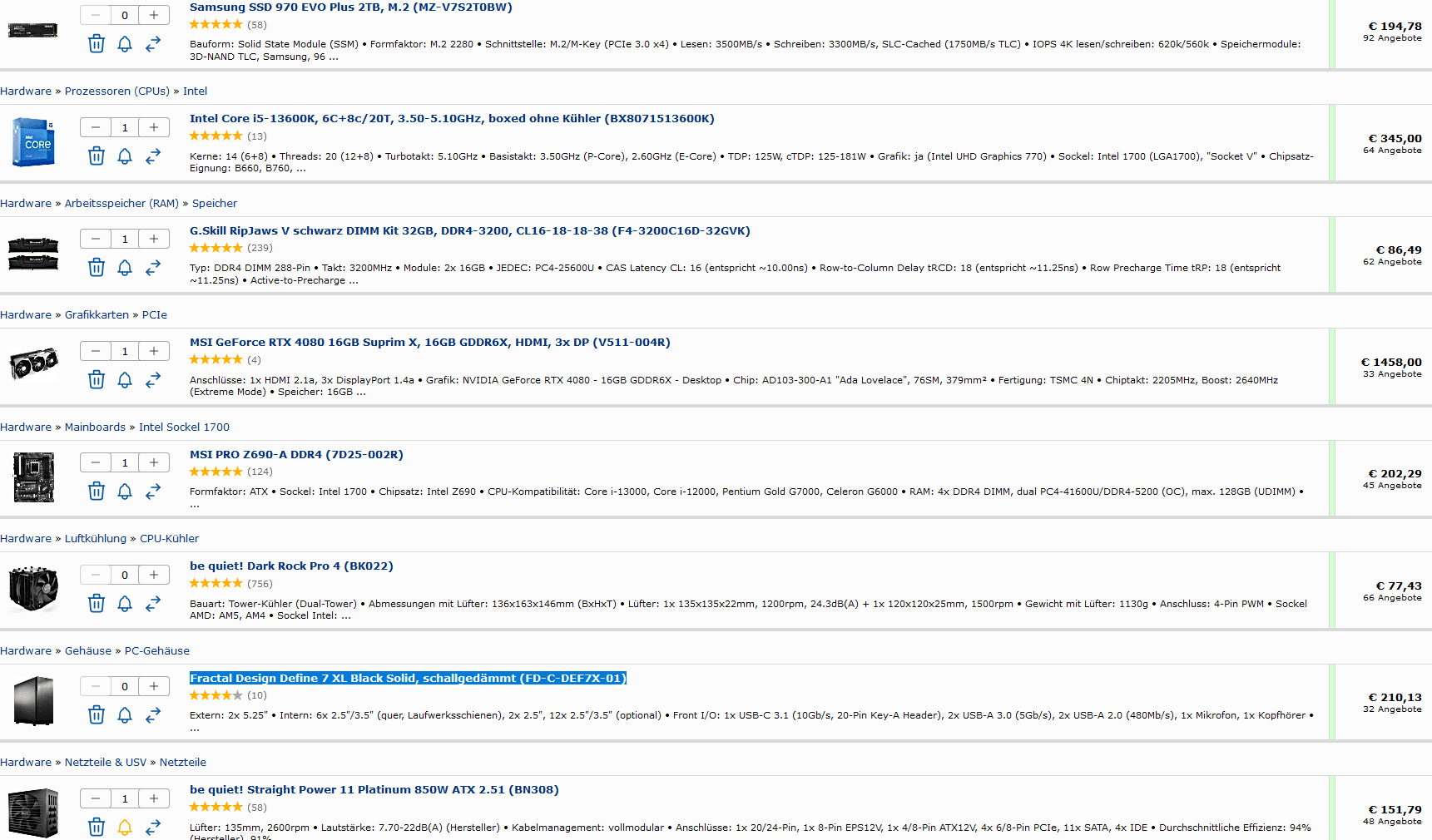Click plus button for Fractal Design Define 7 XL
The image size is (1432, 840).
tap(154, 686)
